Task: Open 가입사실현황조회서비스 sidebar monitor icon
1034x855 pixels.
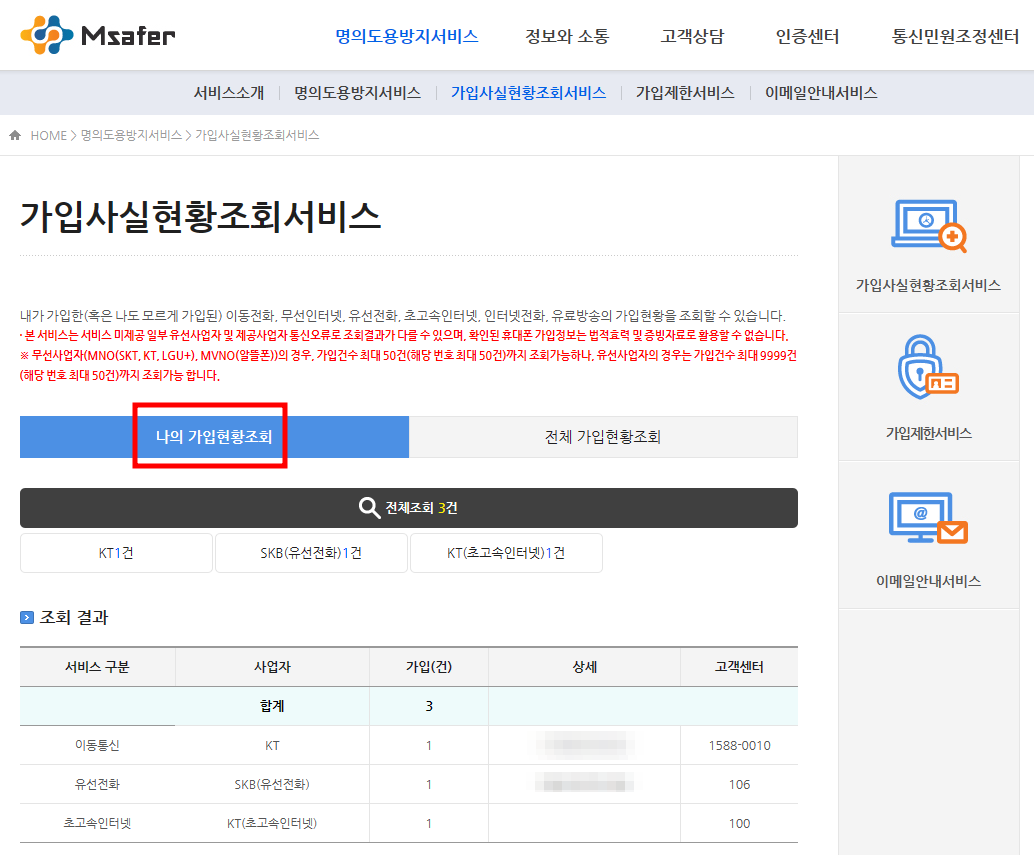Action: 928,226
